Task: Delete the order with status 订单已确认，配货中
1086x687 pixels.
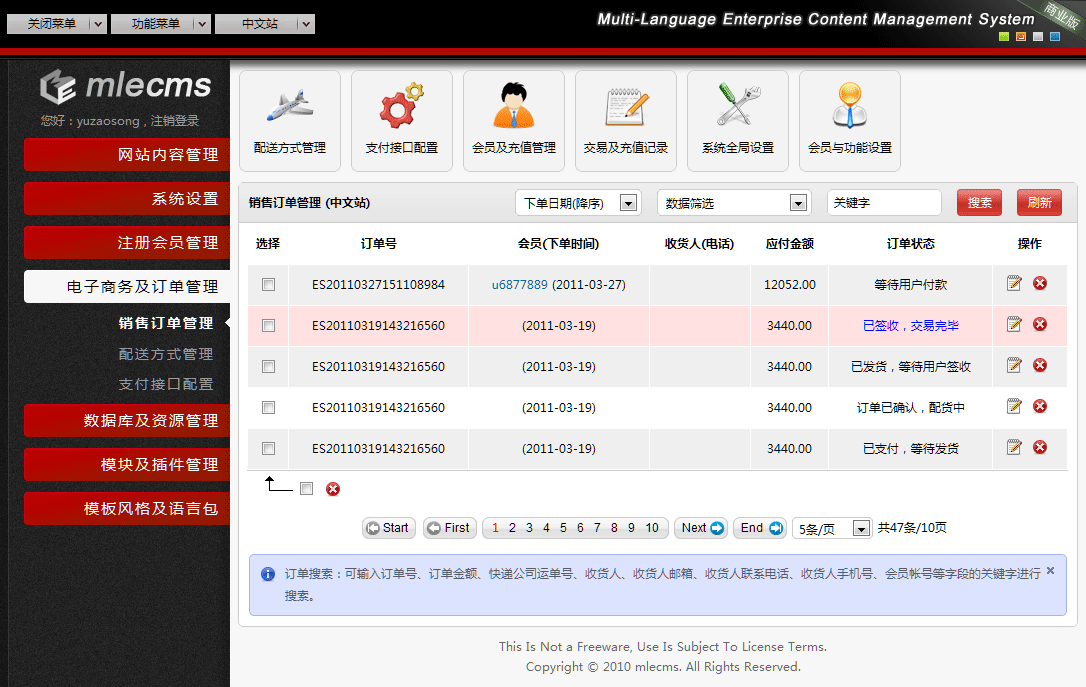Action: 1040,406
